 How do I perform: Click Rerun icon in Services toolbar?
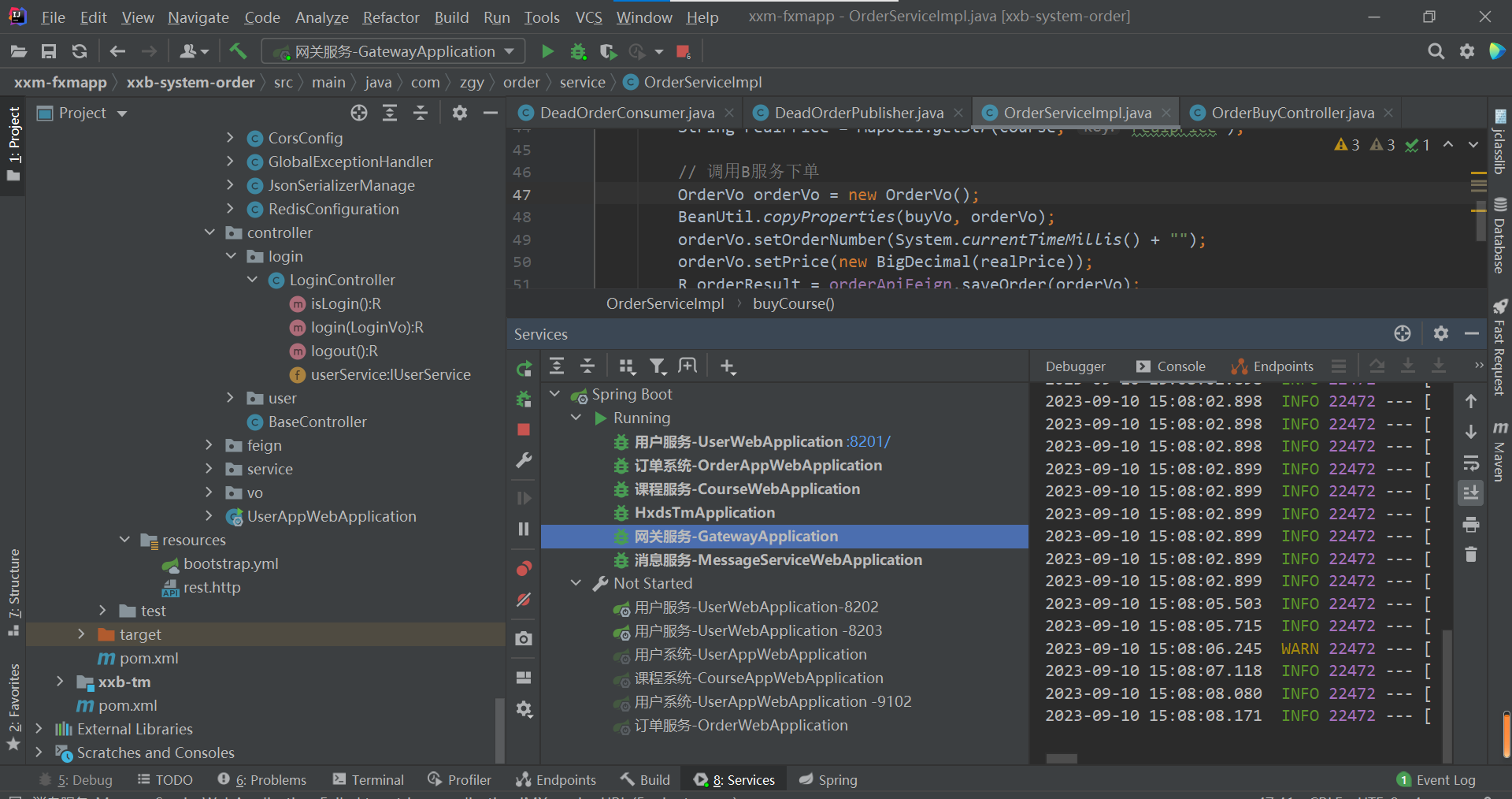[x=524, y=368]
